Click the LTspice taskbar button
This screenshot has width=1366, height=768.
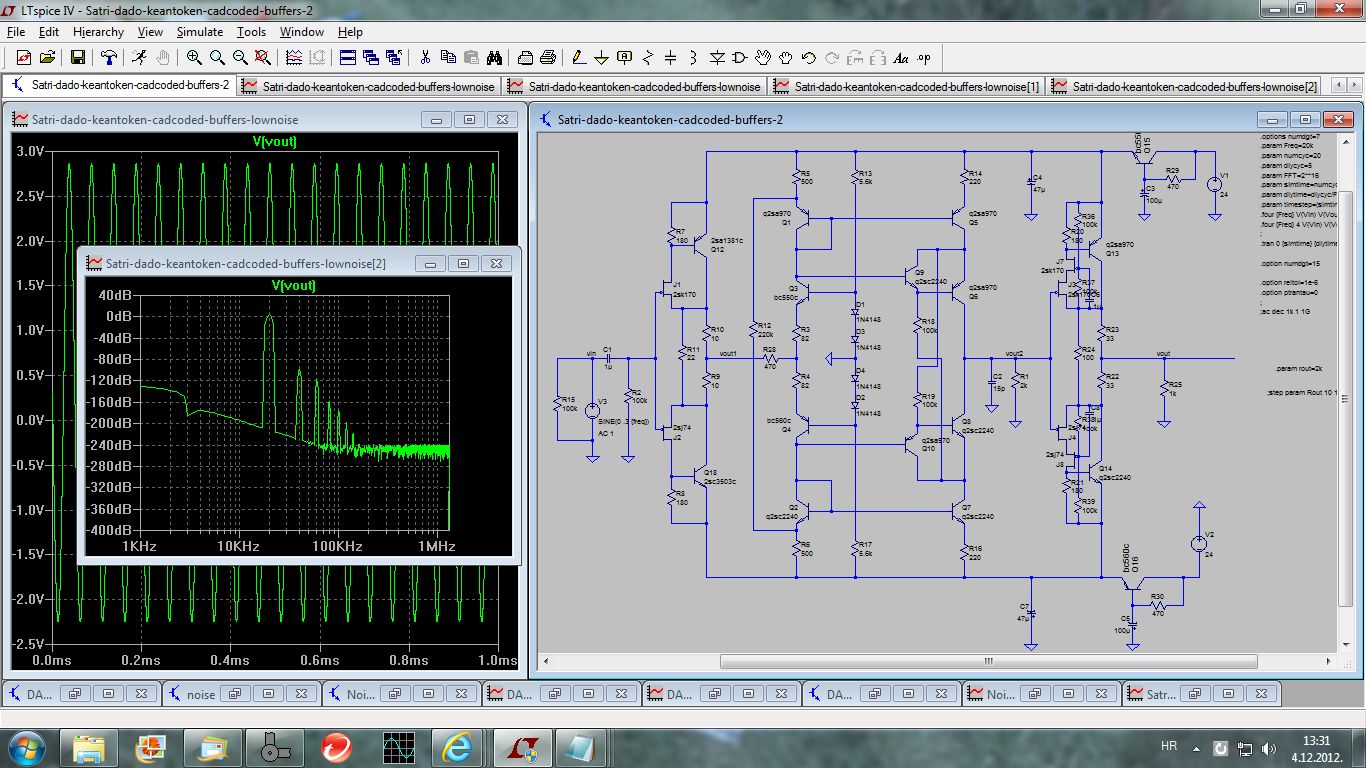click(x=520, y=747)
